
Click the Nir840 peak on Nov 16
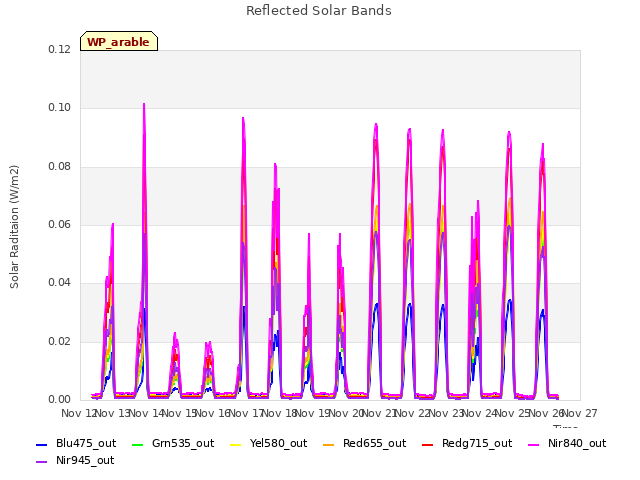pyautogui.click(x=243, y=119)
